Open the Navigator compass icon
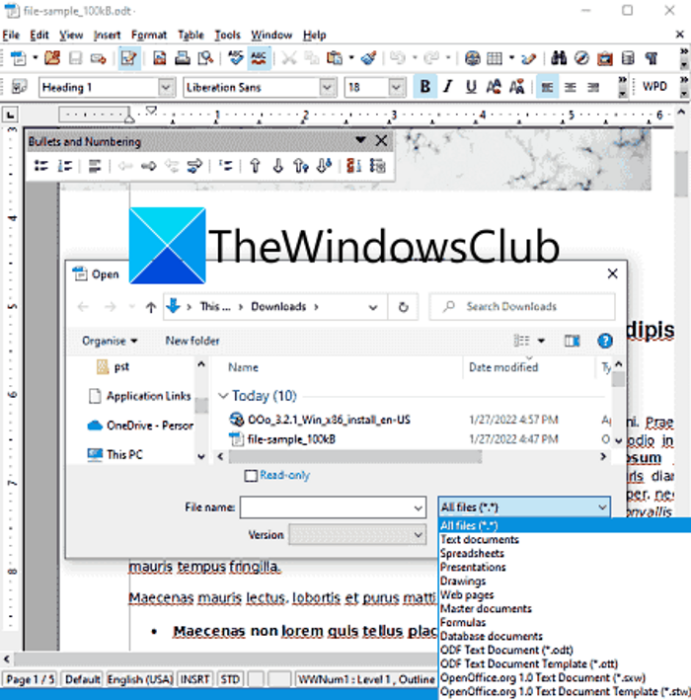 point(582,58)
